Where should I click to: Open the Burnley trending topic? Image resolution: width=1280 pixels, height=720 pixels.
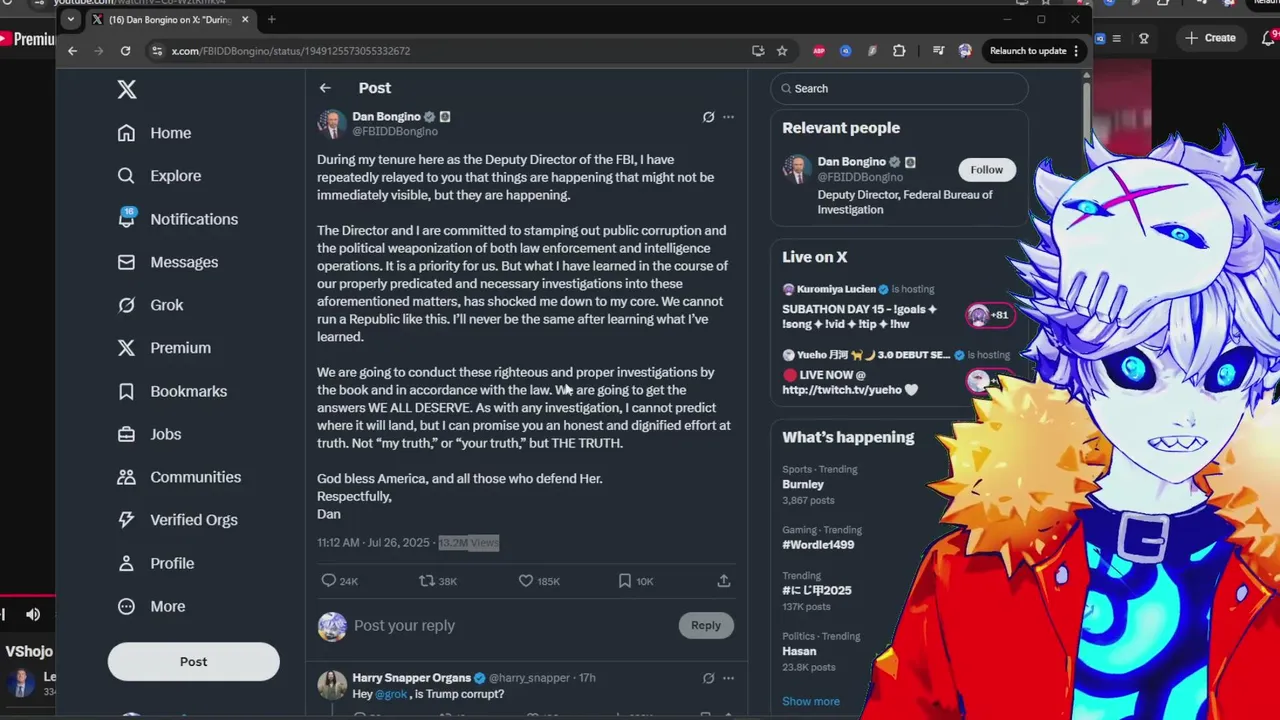pos(803,484)
